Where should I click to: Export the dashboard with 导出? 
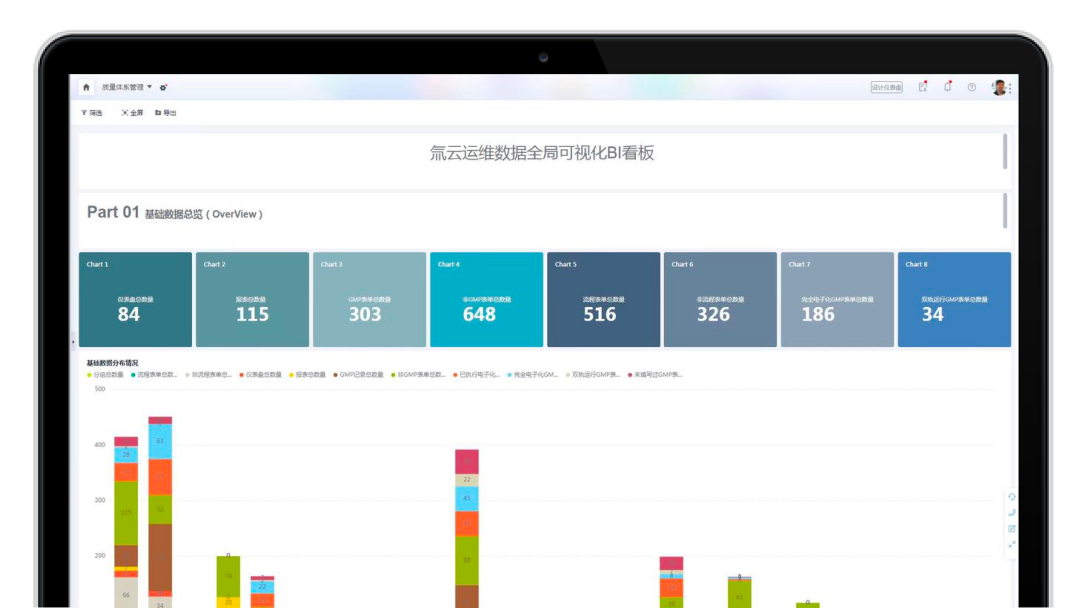(x=166, y=113)
